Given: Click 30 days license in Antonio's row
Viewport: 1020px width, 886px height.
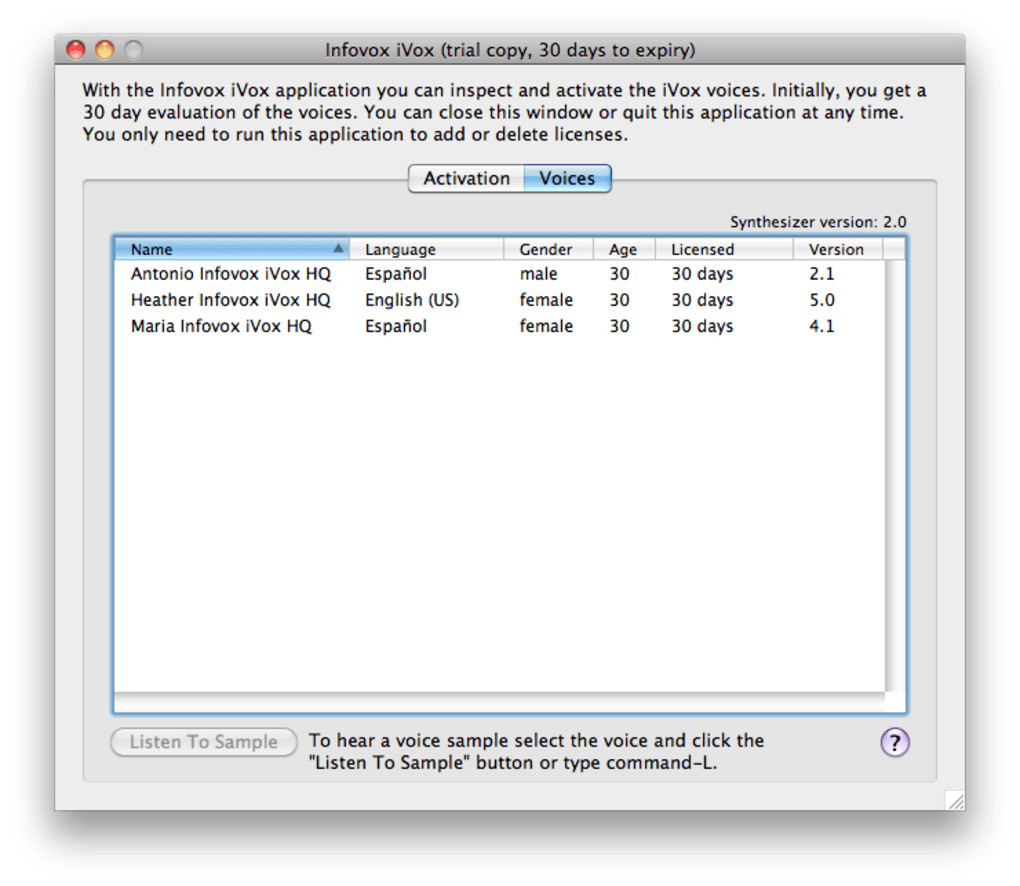Looking at the screenshot, I should [x=702, y=274].
